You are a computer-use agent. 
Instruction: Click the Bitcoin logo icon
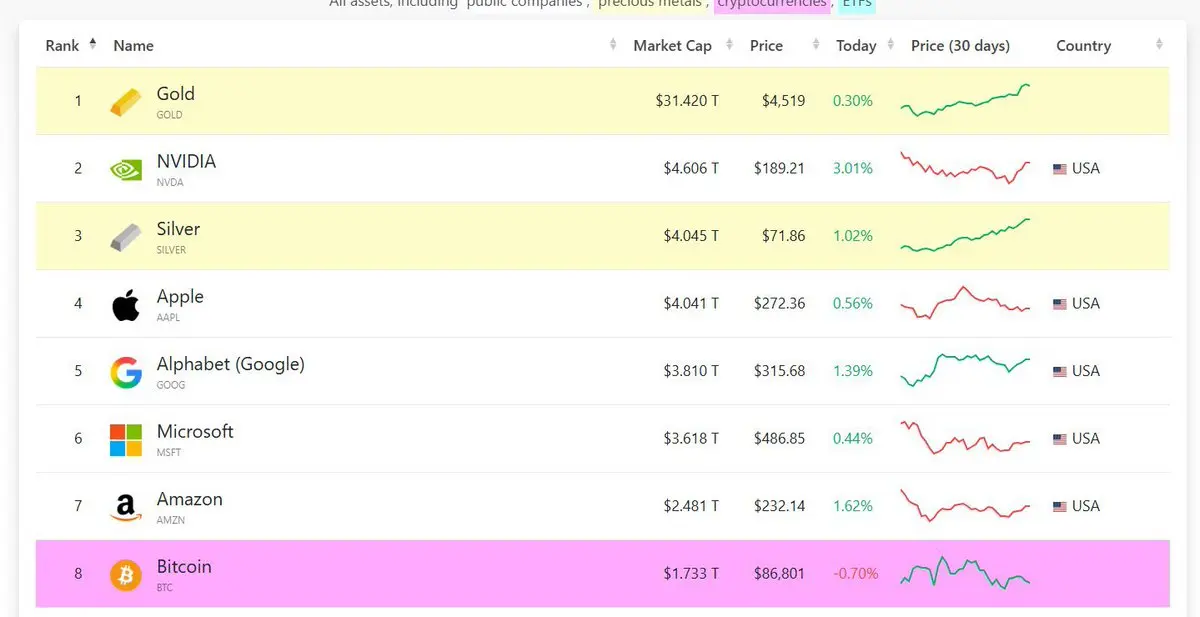point(126,574)
